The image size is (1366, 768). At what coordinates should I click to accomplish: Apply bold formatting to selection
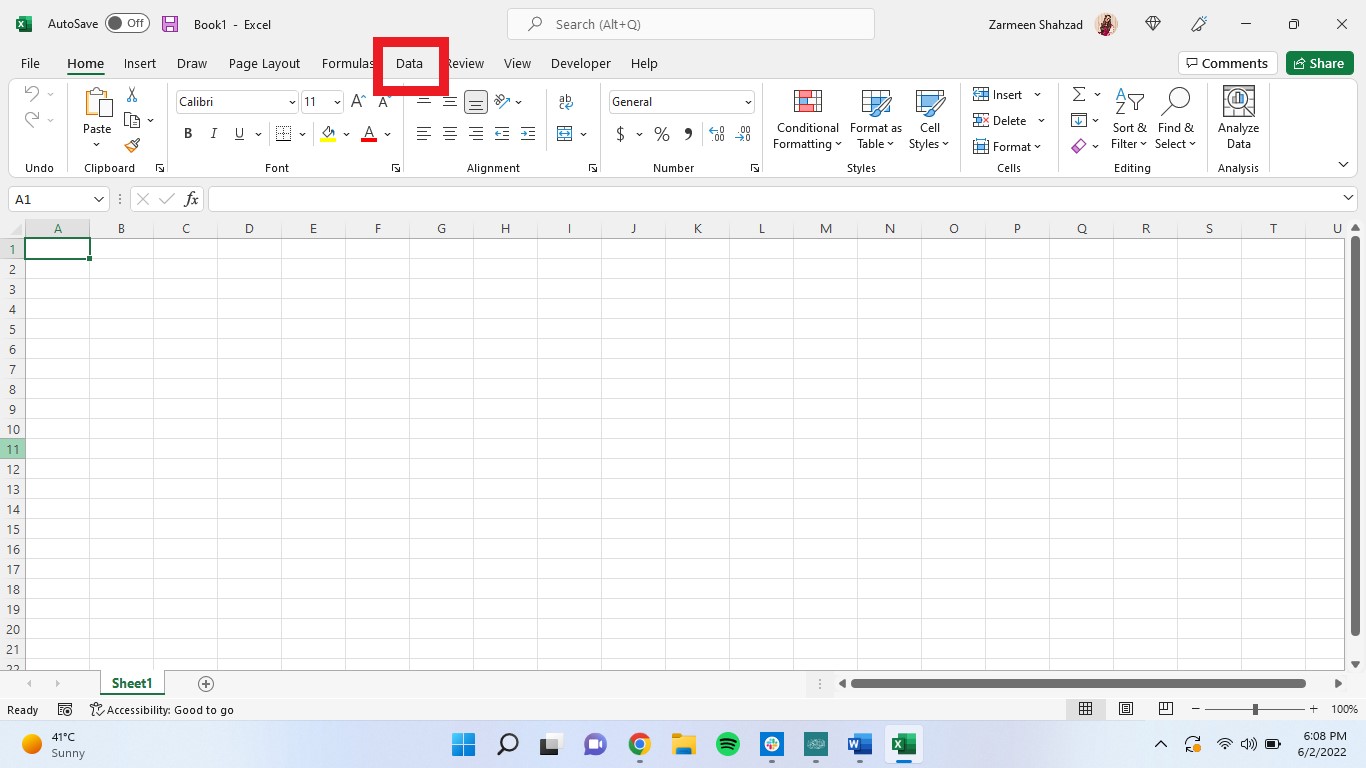pos(188,133)
